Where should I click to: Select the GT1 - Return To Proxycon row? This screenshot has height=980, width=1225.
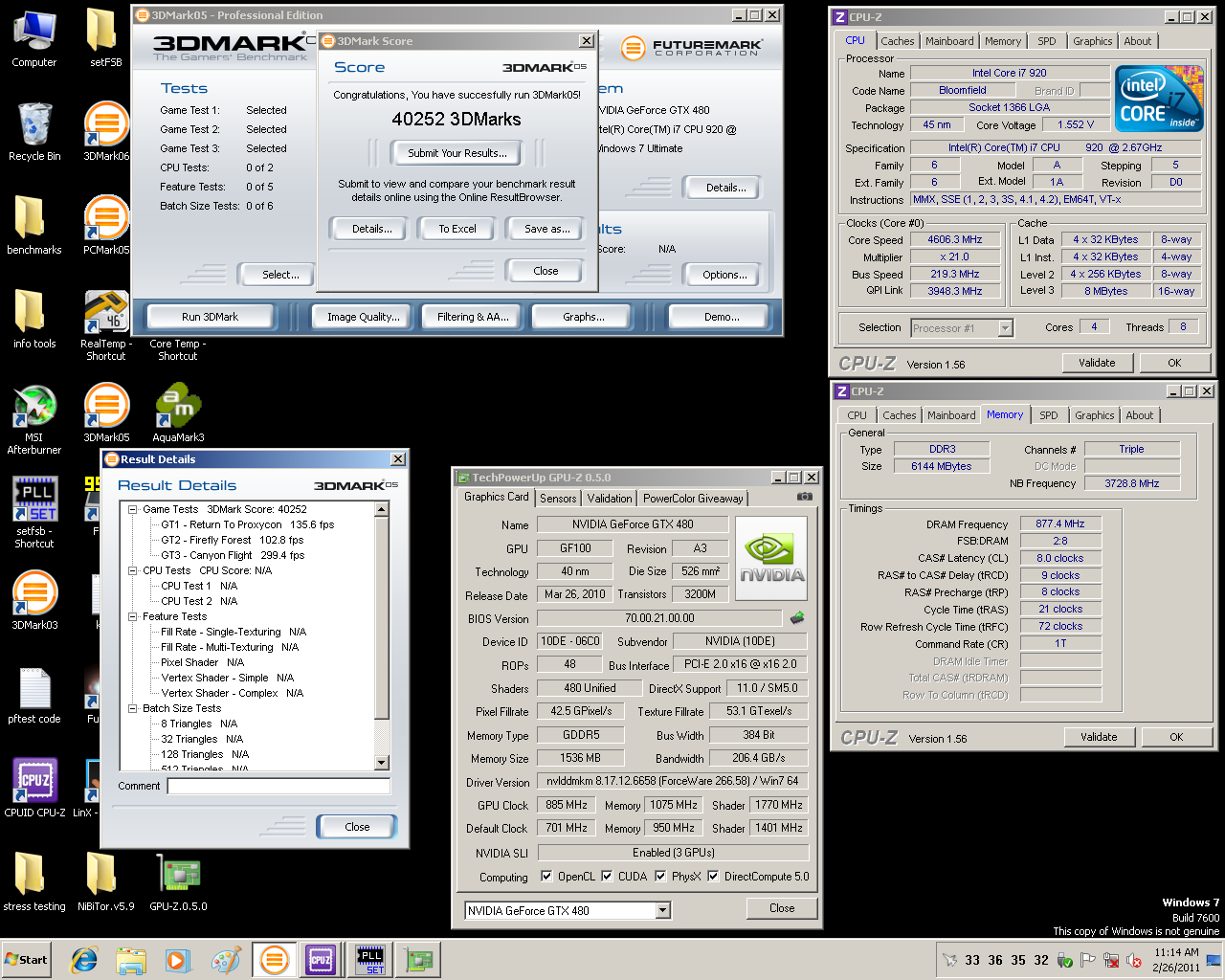point(247,524)
